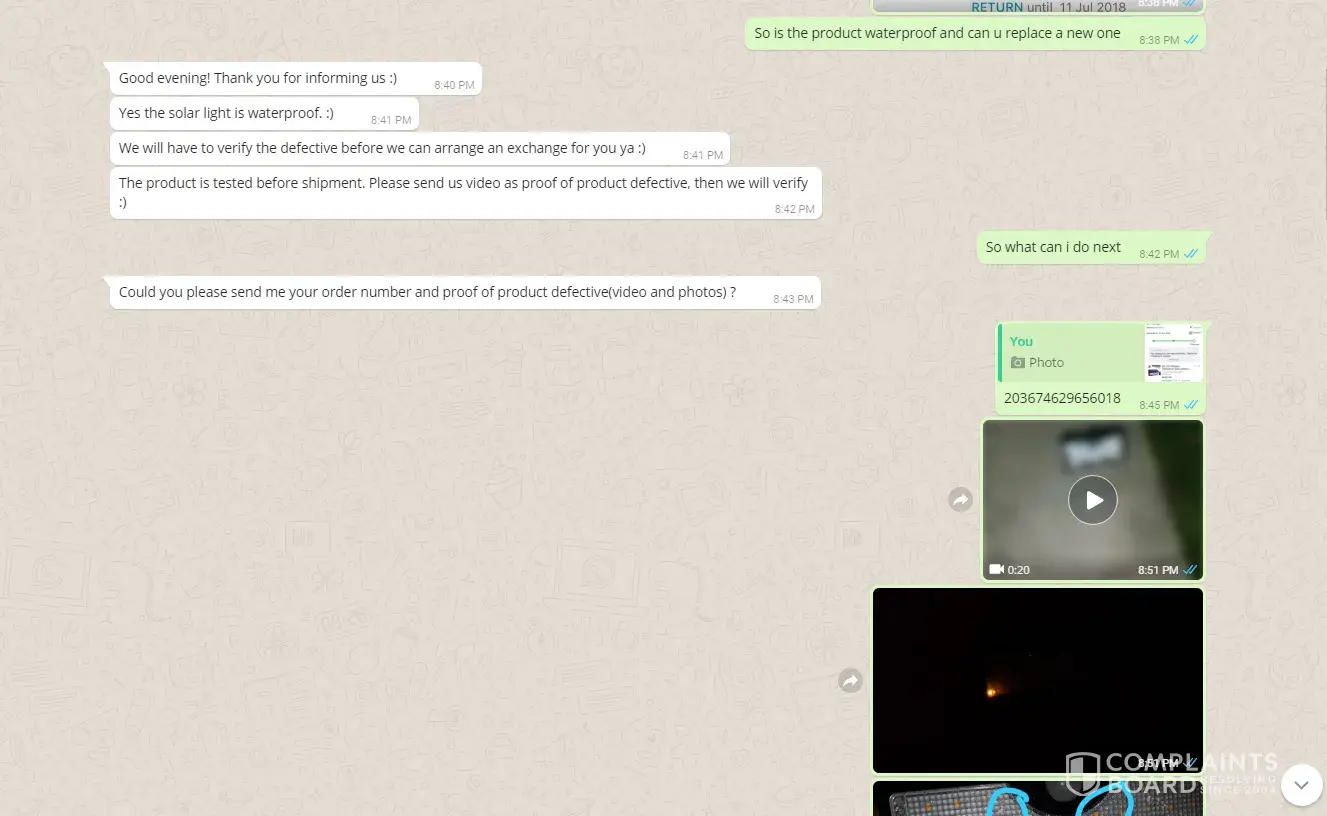Select the order number 203674629656018 message
This screenshot has height=816, width=1327.
pos(1062,398)
